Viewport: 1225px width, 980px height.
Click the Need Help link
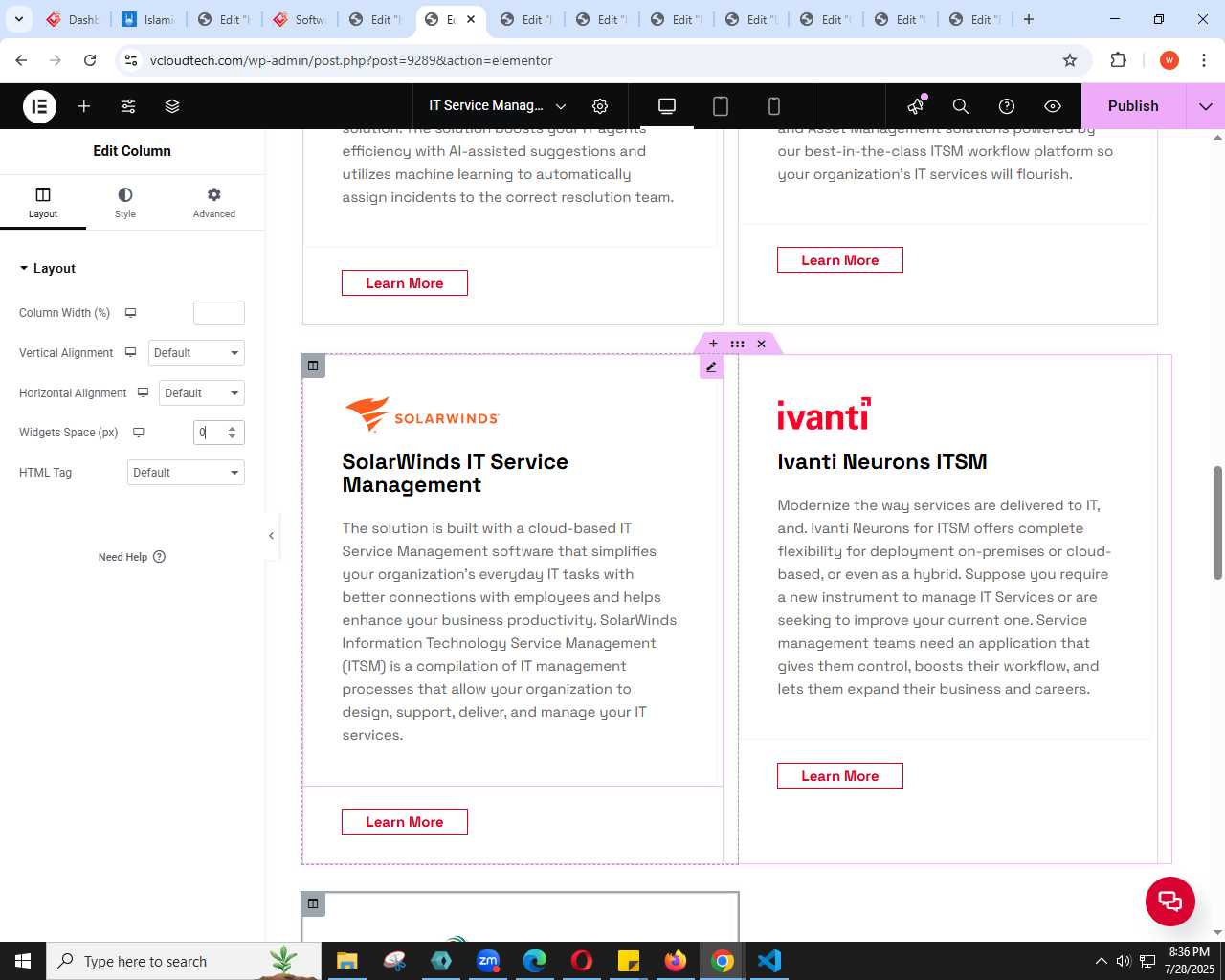[x=132, y=557]
